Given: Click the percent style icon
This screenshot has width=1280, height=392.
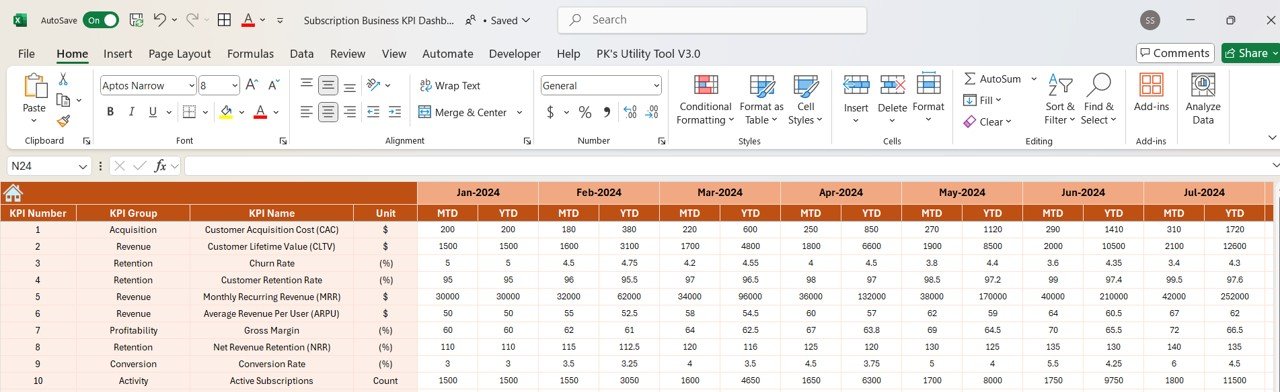Looking at the screenshot, I should click(584, 112).
